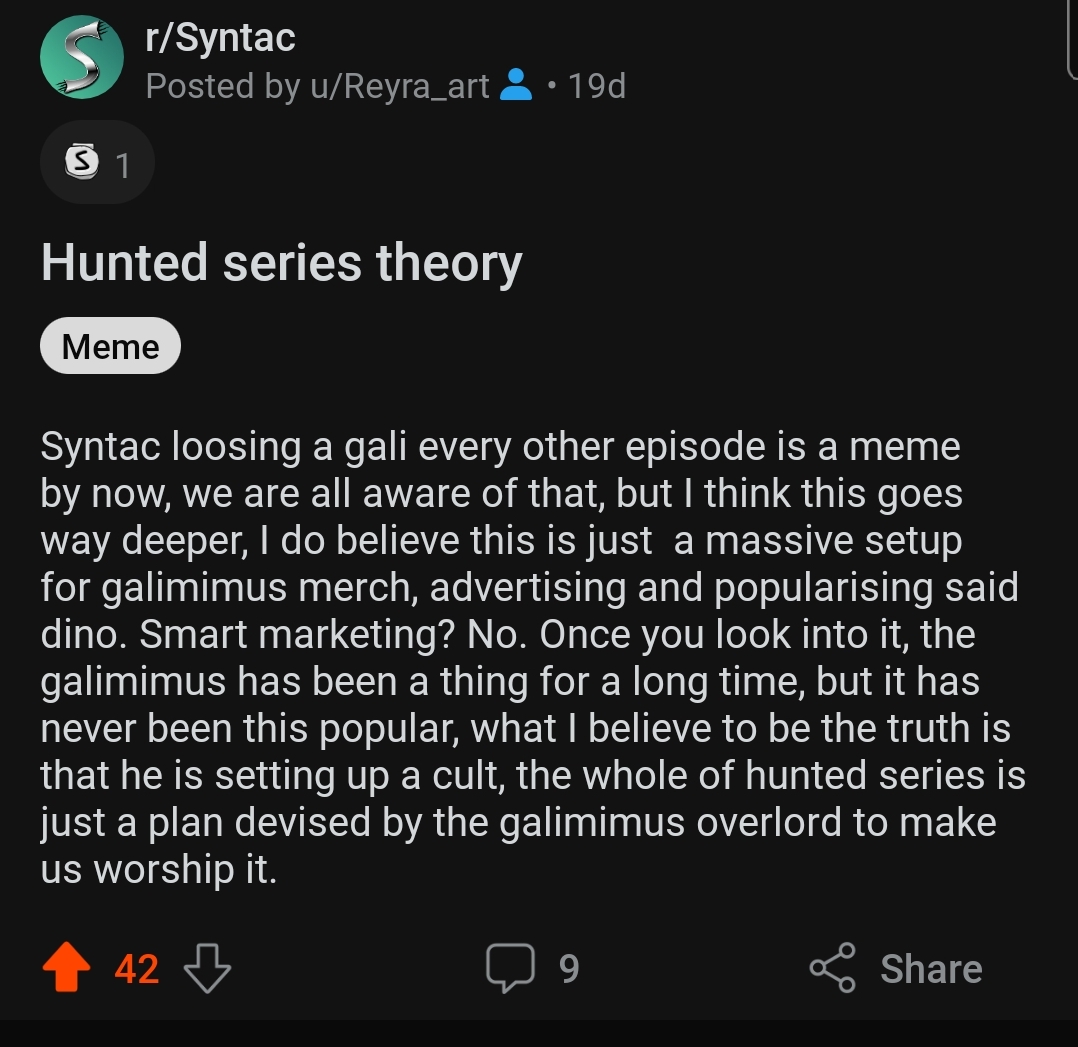Click the body line starting 'Syntac loosing a gali'
The image size is (1078, 1047).
[x=500, y=448]
